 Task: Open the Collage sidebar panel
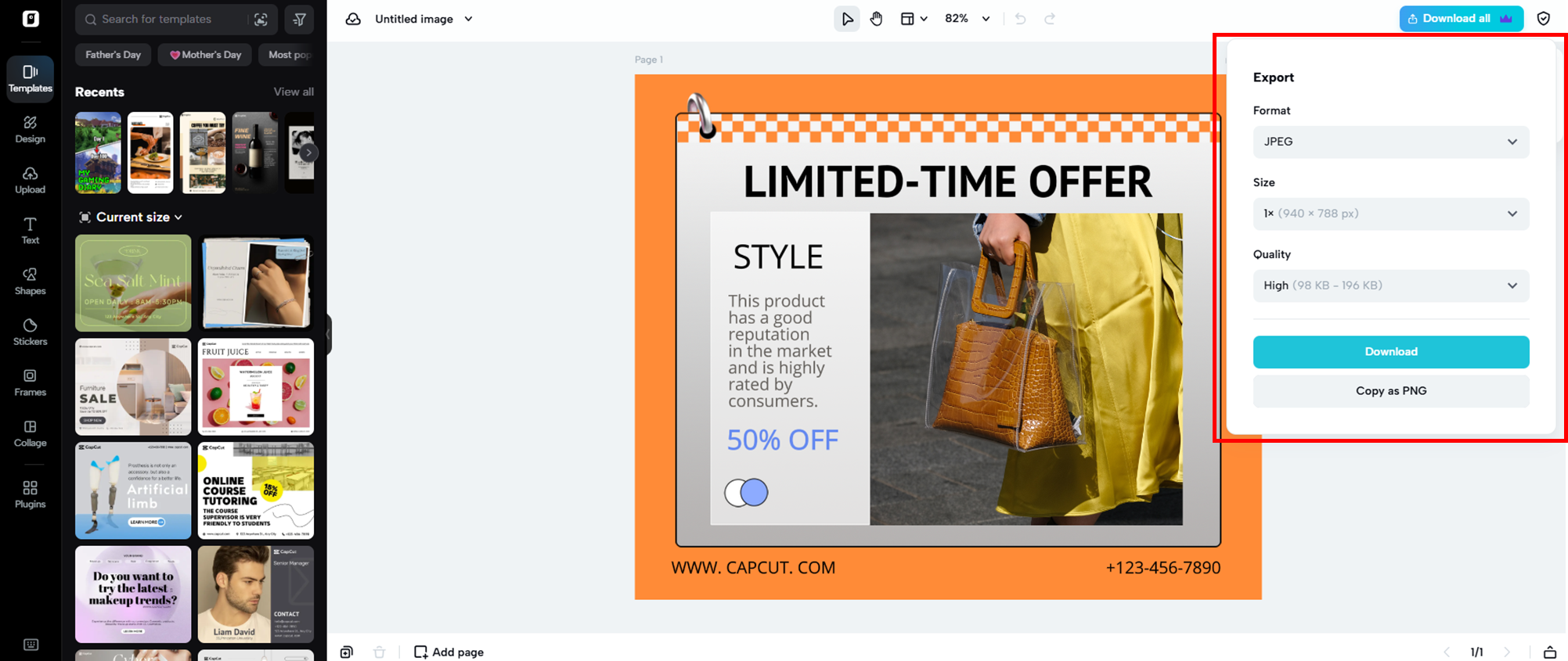[31, 433]
